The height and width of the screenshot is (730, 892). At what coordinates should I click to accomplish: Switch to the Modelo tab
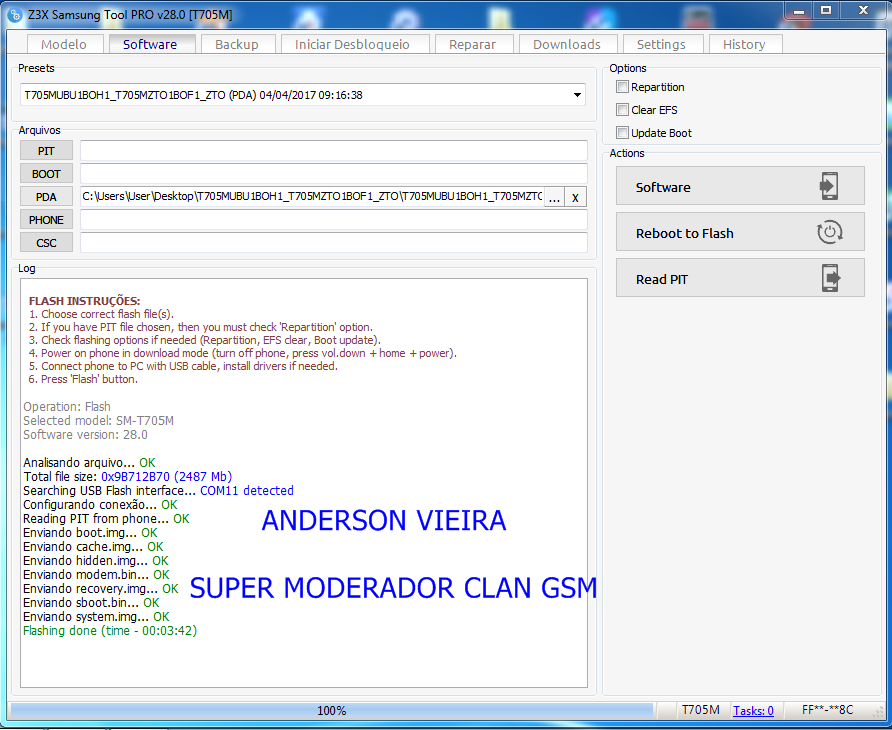(64, 44)
